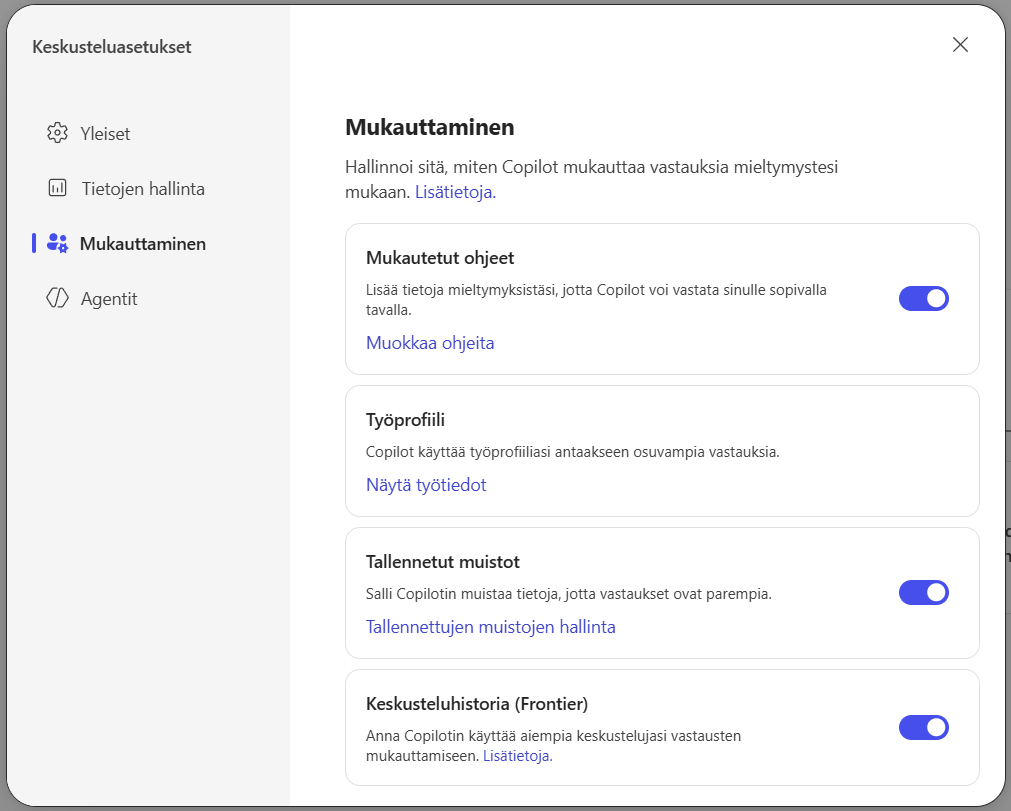This screenshot has height=811, width=1011.
Task: Turn off the Tallennetut muistot switch
Action: pos(923,593)
